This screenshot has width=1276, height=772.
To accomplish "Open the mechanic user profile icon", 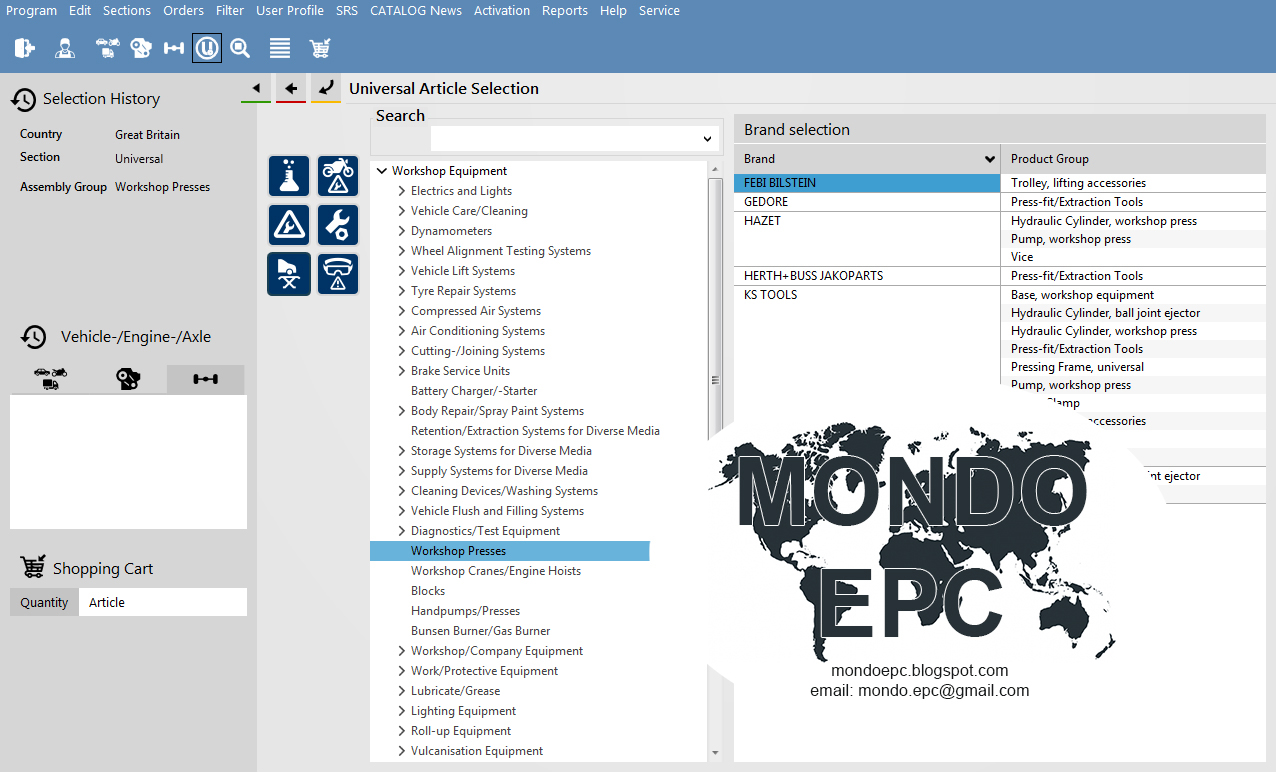I will pyautogui.click(x=65, y=47).
